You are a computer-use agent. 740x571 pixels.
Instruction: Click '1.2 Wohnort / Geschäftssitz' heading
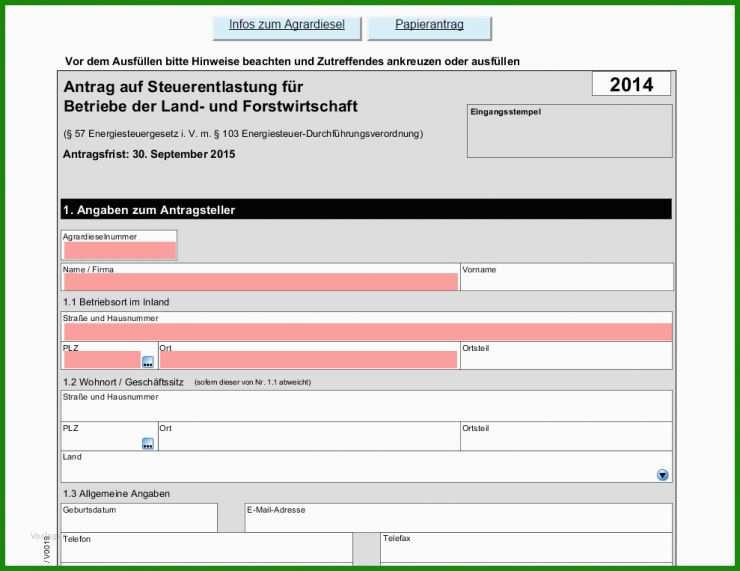coord(123,382)
